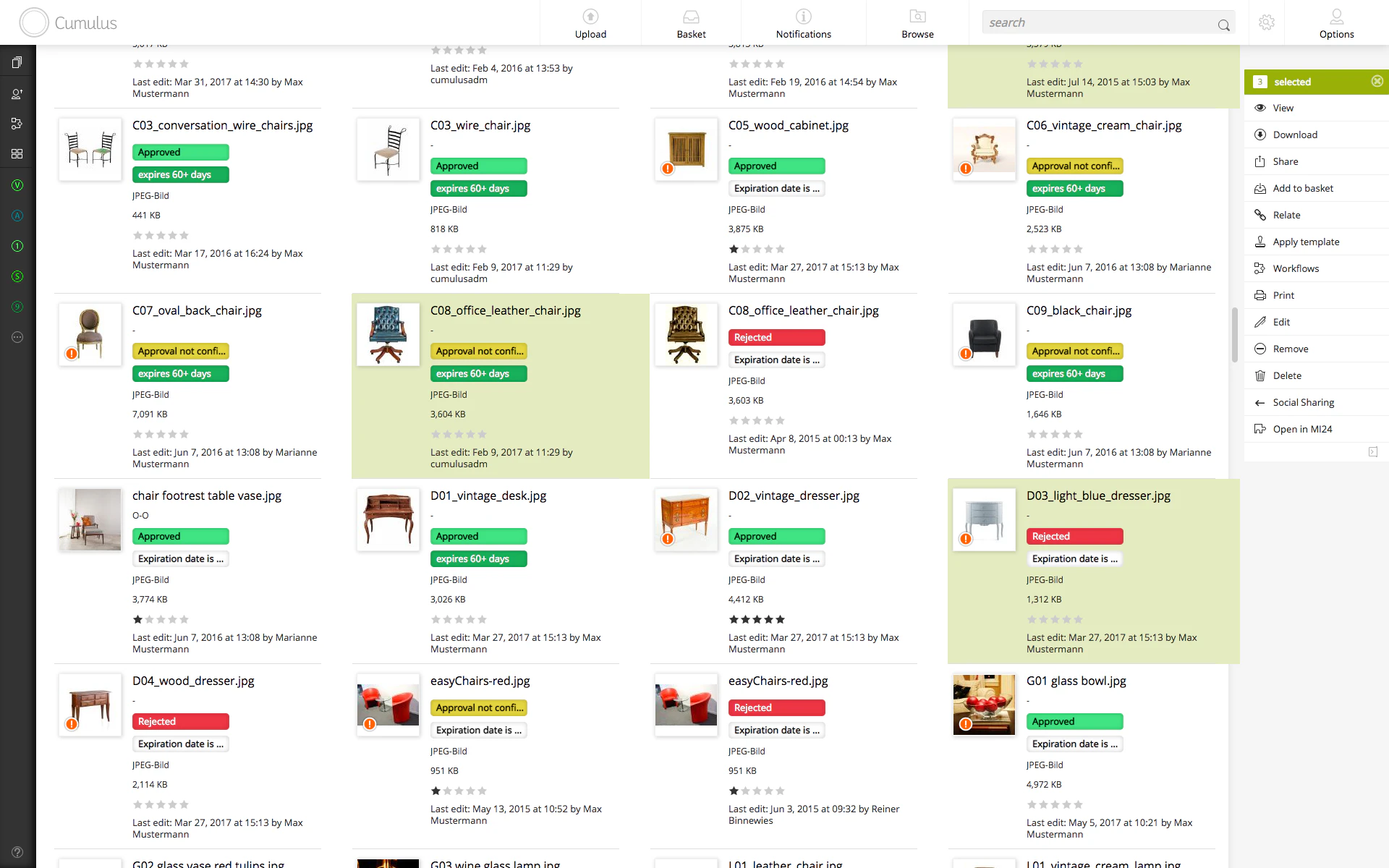Open C03_conversation_wire_chairs.jpg thumbnail
The image size is (1389, 868).
click(90, 150)
